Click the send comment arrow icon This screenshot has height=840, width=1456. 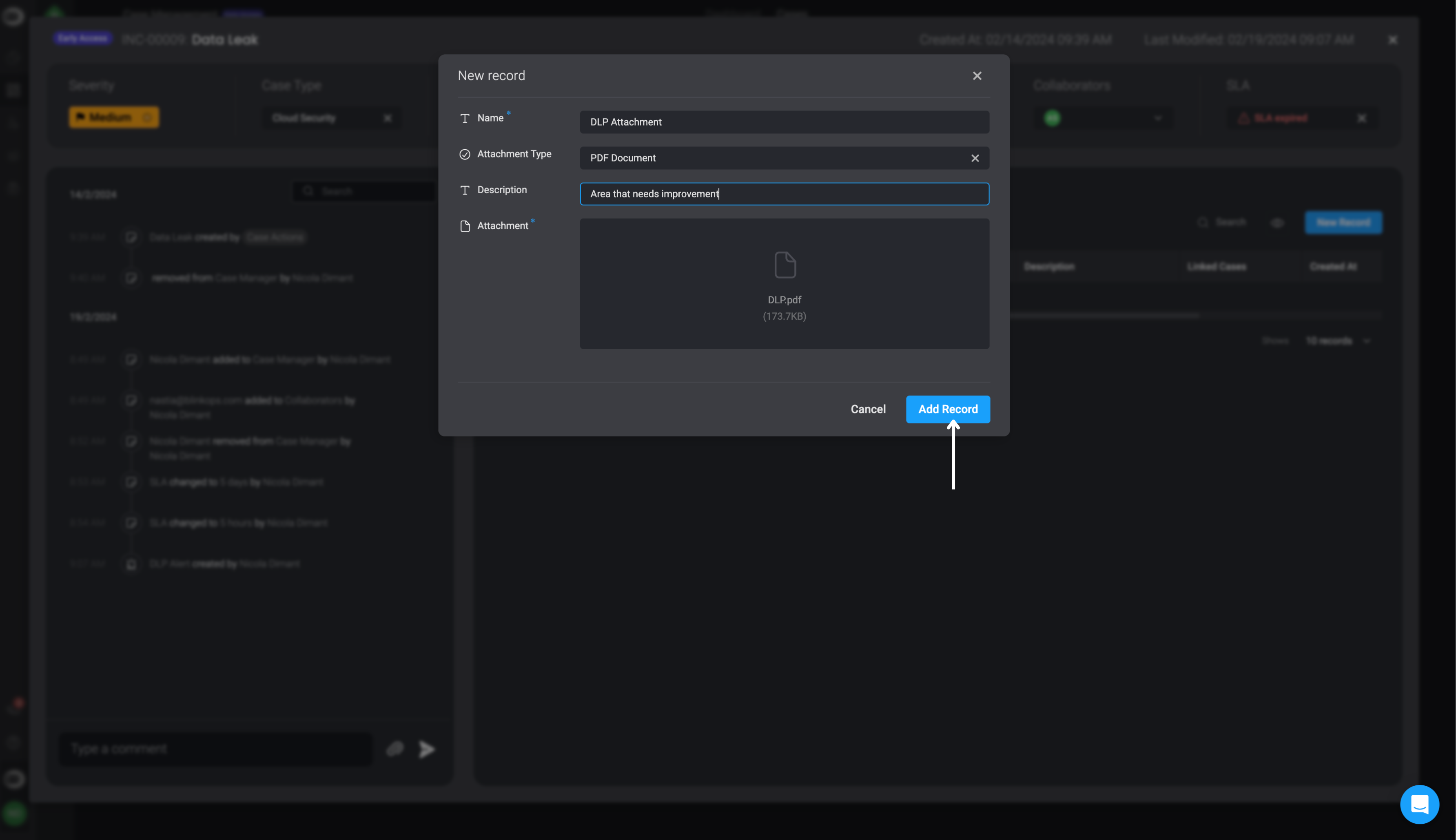(x=426, y=749)
